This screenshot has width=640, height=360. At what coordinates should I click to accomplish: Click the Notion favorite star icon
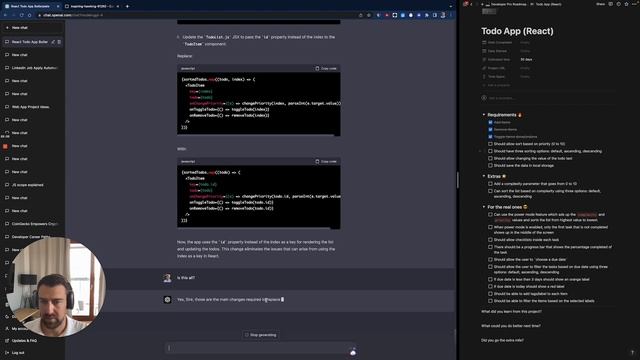click(626, 4)
